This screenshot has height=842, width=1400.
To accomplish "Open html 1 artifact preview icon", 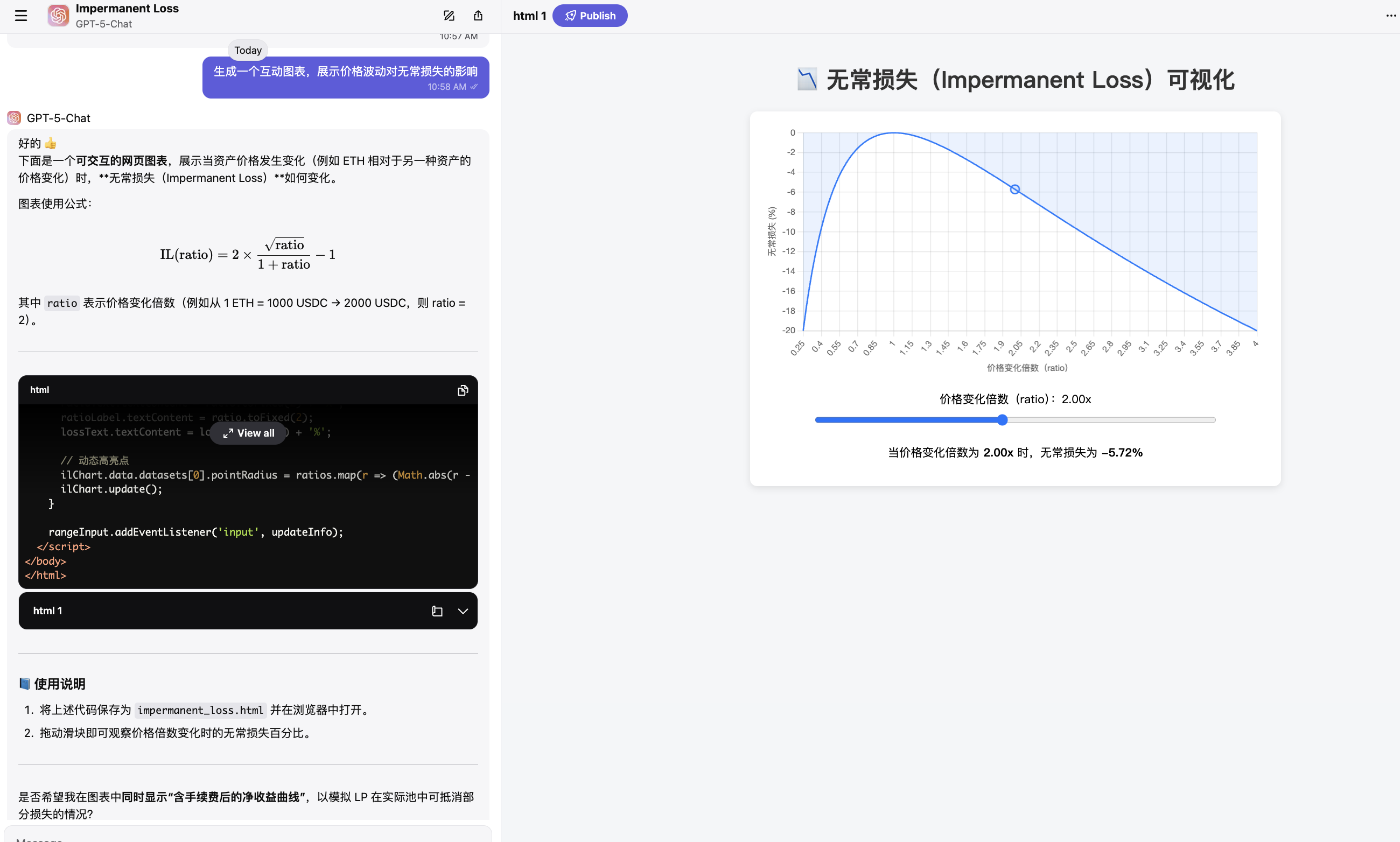I will tap(436, 611).
